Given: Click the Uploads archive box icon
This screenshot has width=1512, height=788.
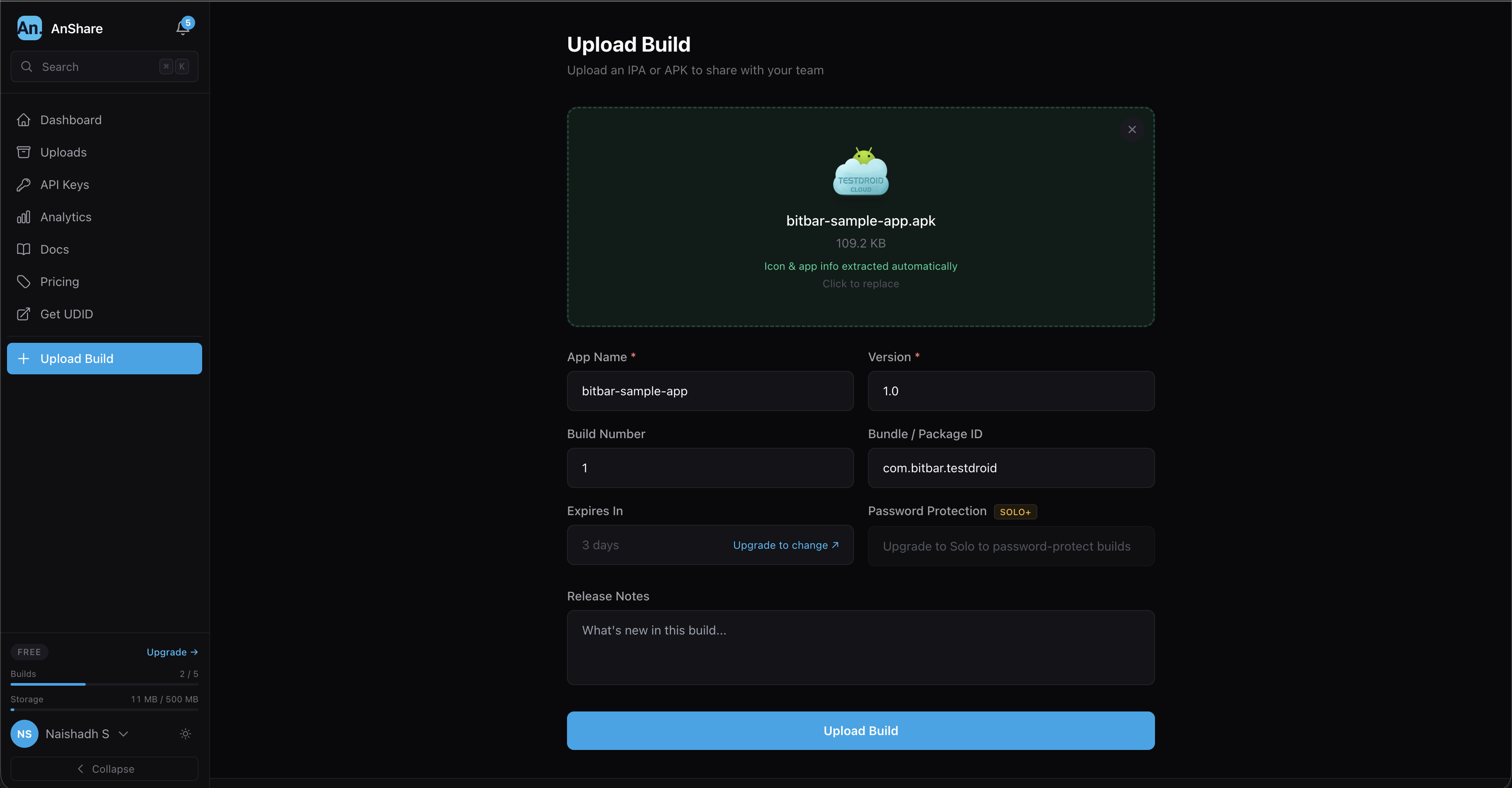Looking at the screenshot, I should [24, 152].
